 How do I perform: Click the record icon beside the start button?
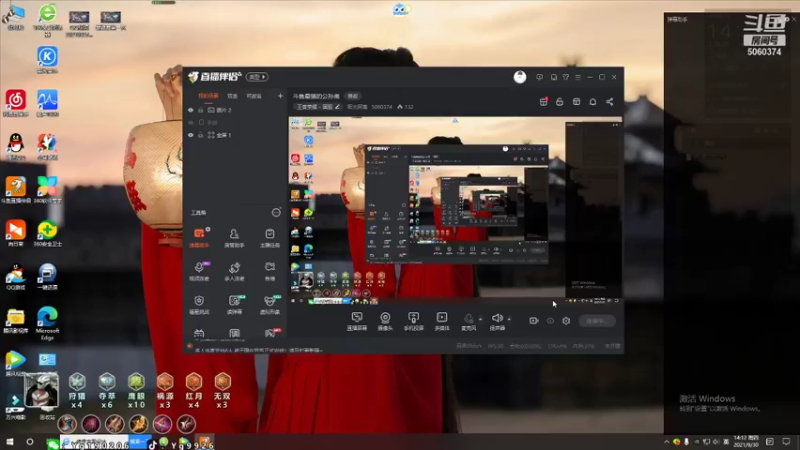534,321
